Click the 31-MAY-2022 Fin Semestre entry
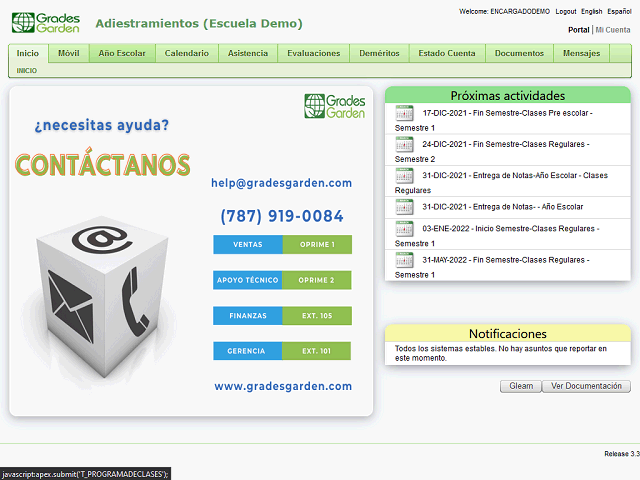Viewport: 640px width, 480px height. click(508, 266)
